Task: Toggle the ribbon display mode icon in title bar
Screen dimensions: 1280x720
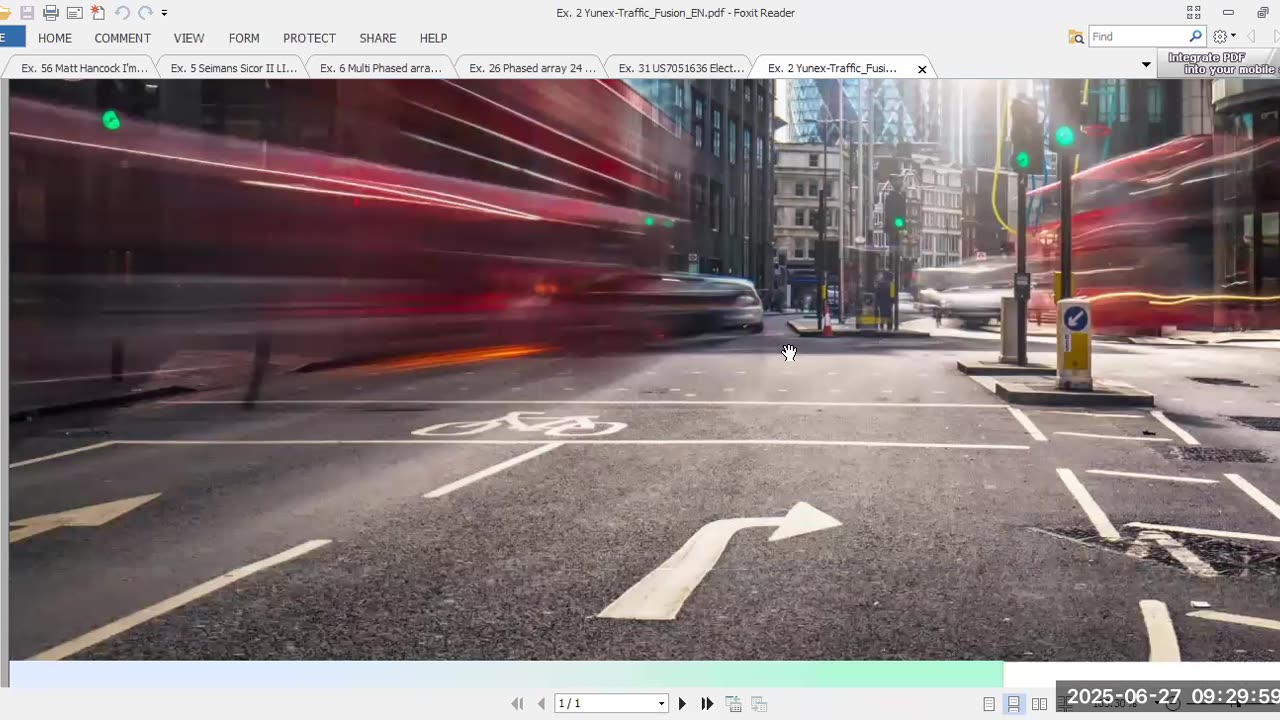Action: click(1193, 13)
